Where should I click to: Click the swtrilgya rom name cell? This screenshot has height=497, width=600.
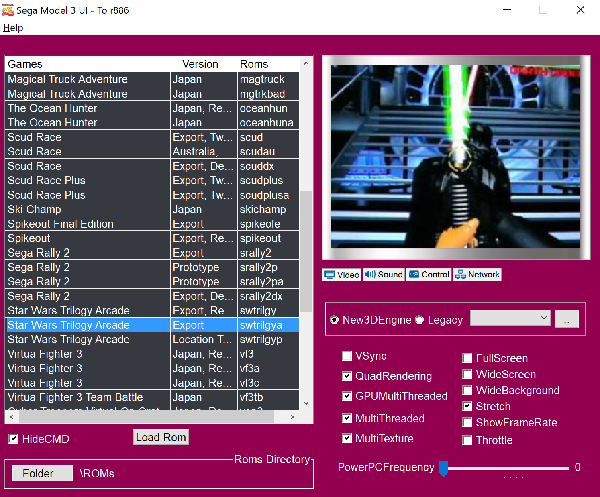tap(268, 325)
